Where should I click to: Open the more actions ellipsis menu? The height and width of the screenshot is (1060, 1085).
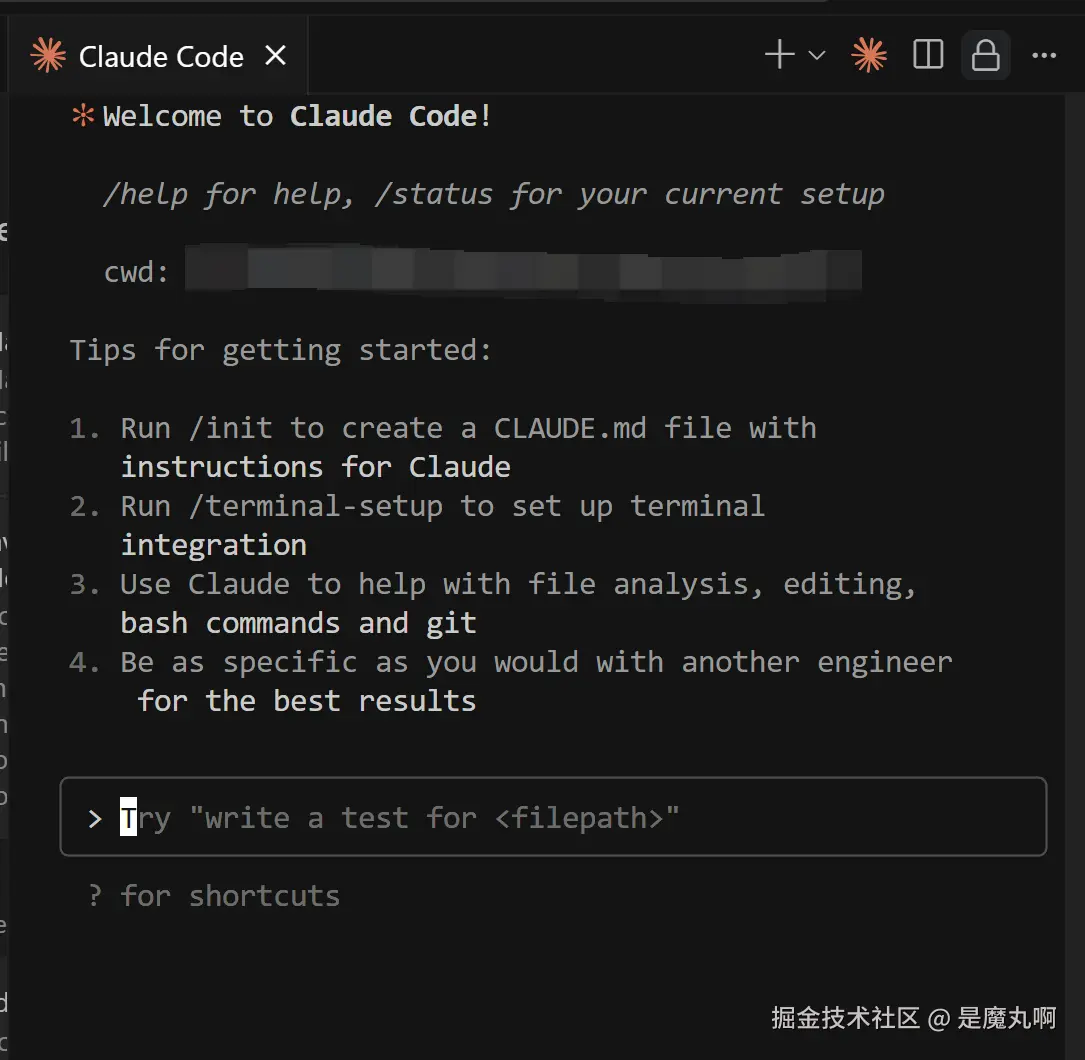(x=1044, y=55)
